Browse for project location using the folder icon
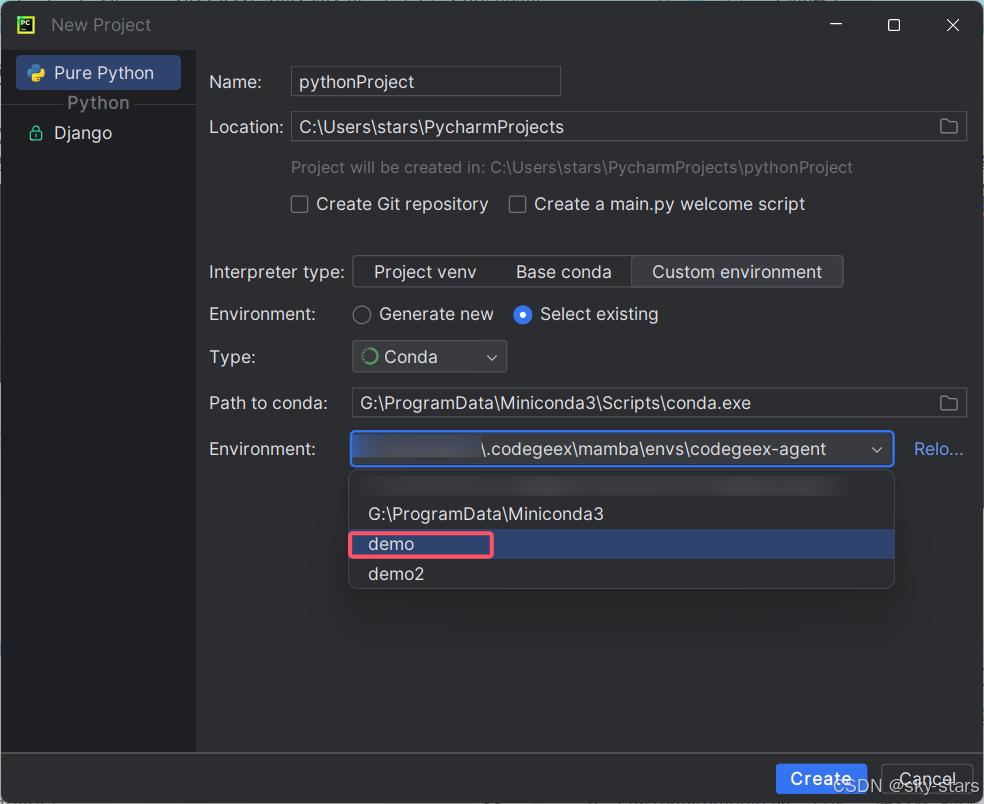This screenshot has height=804, width=984. tap(948, 126)
